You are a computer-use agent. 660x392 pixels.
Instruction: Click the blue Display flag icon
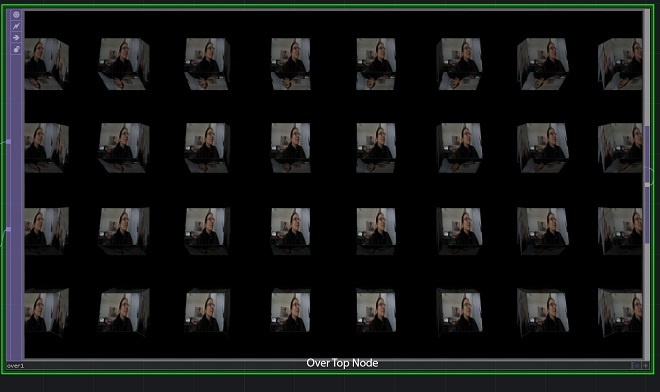tap(637, 365)
